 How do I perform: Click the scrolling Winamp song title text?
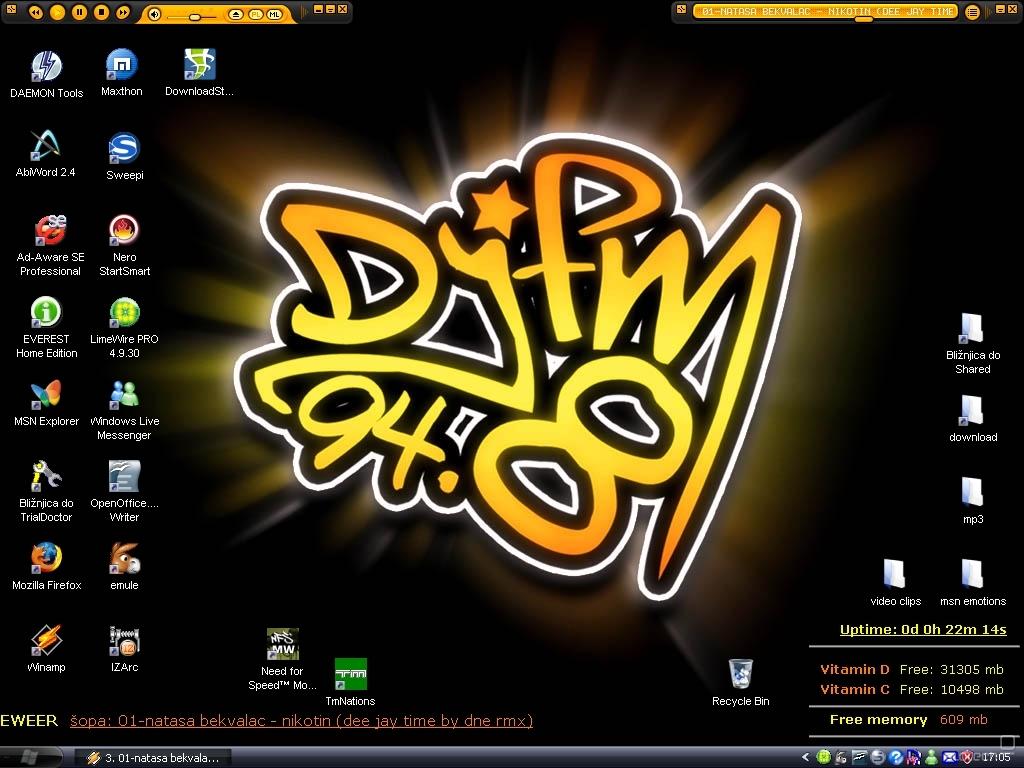tap(827, 11)
